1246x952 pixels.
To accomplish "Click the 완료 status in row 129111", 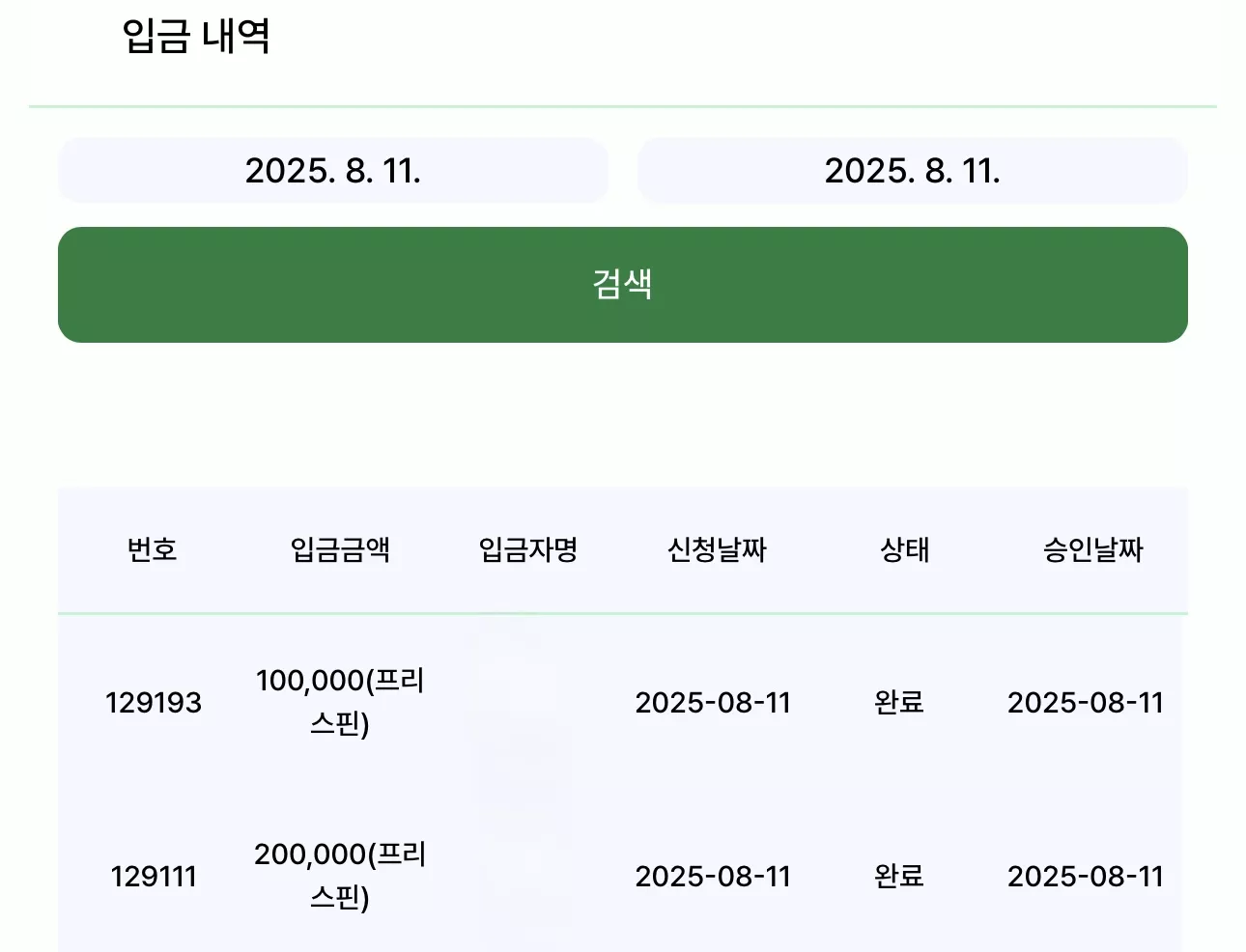I will pos(899,876).
